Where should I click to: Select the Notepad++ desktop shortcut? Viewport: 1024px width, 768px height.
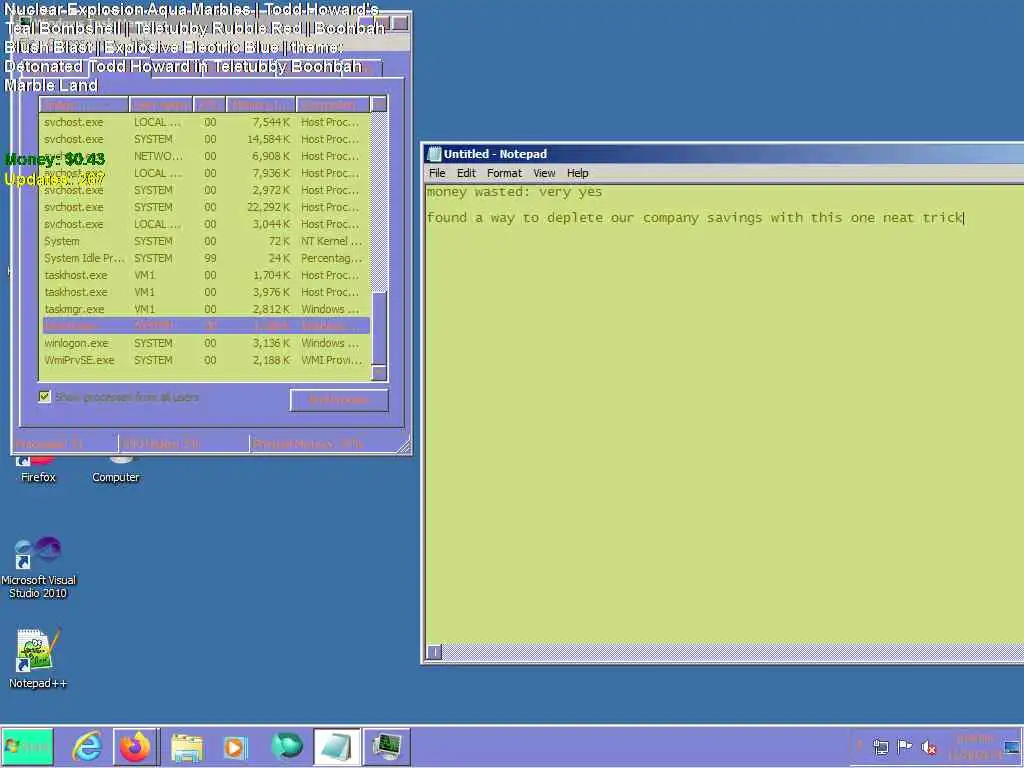pyautogui.click(x=38, y=658)
